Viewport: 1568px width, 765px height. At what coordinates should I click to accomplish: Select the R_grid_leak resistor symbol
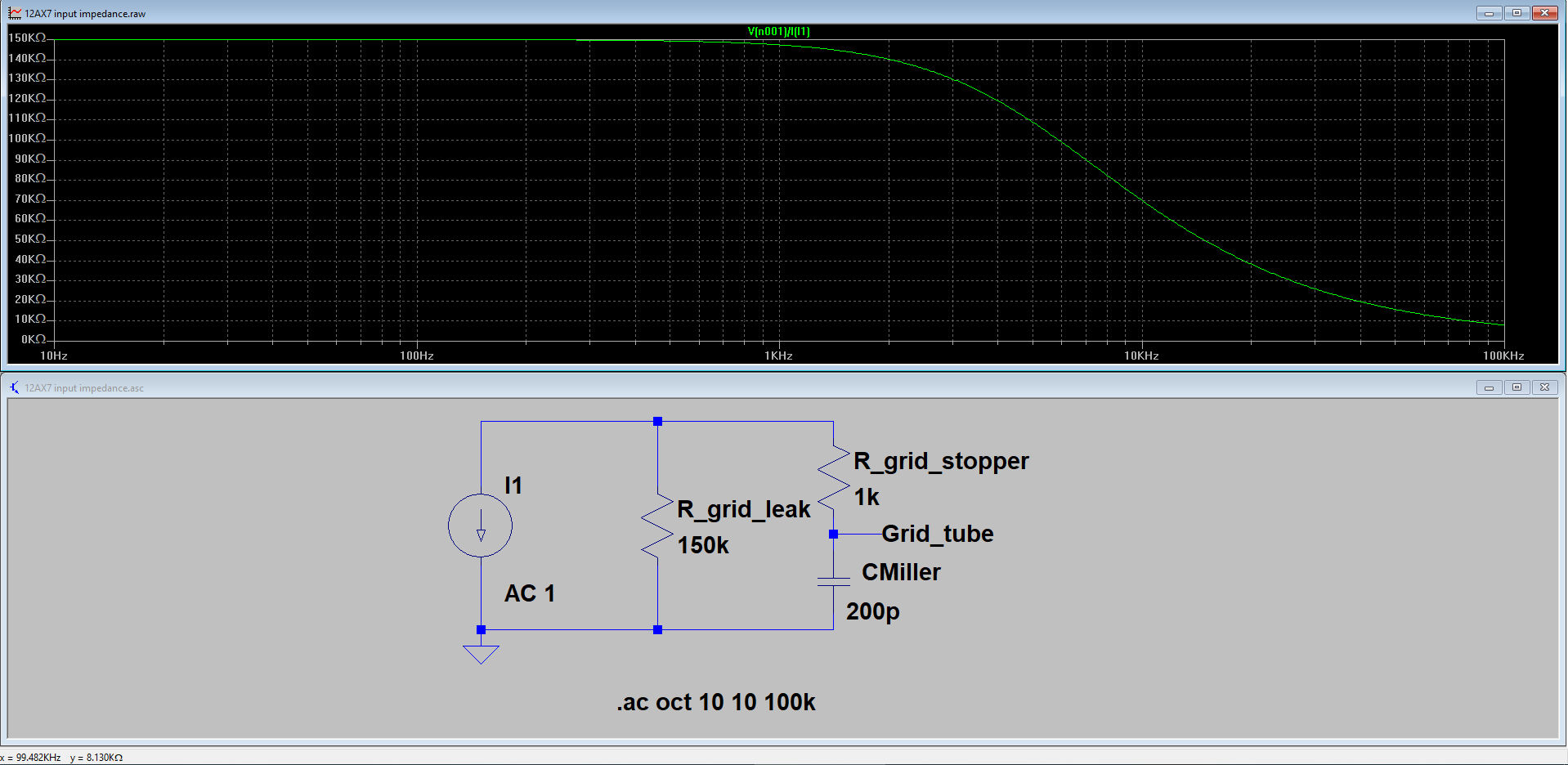(657, 526)
